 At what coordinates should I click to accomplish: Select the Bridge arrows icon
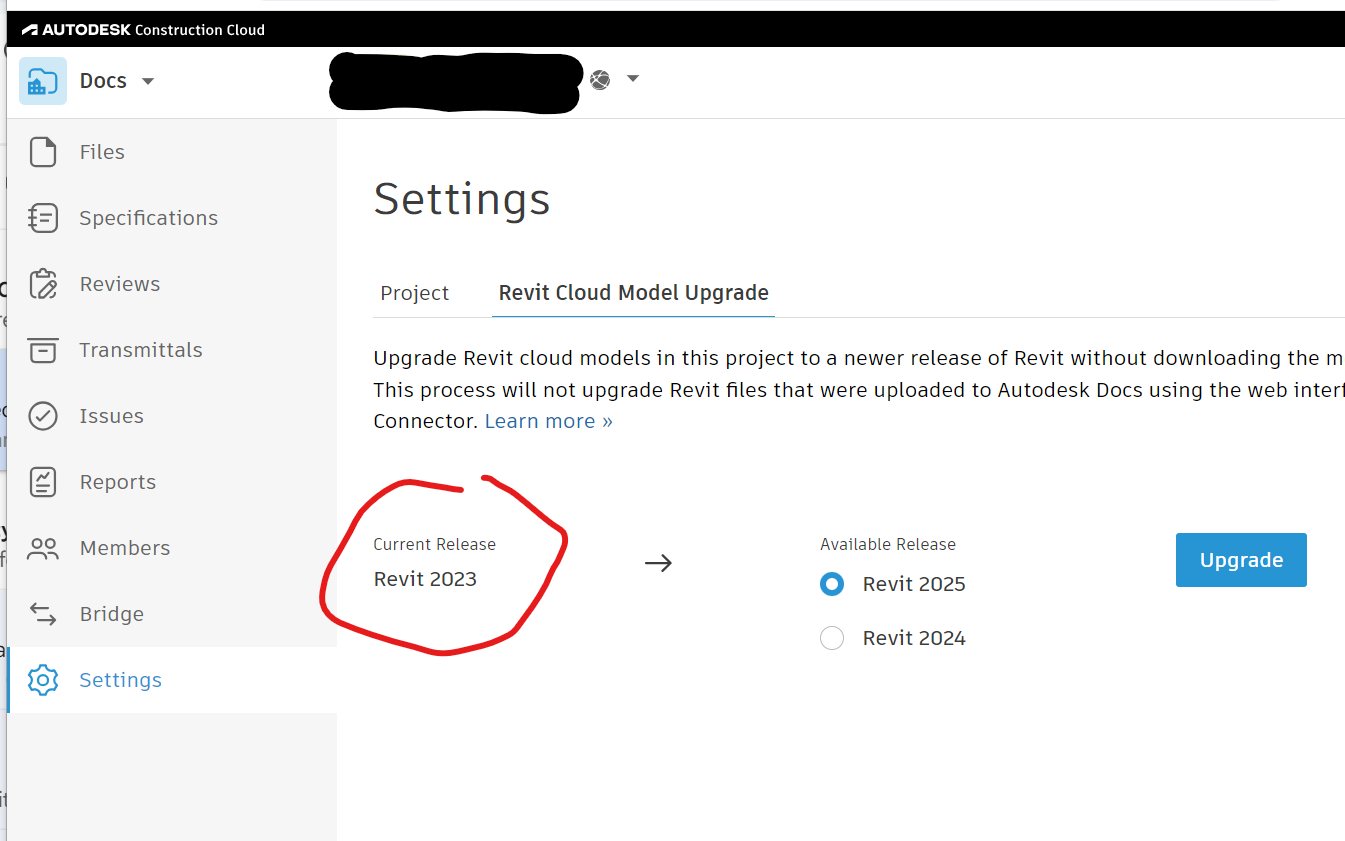tap(43, 614)
